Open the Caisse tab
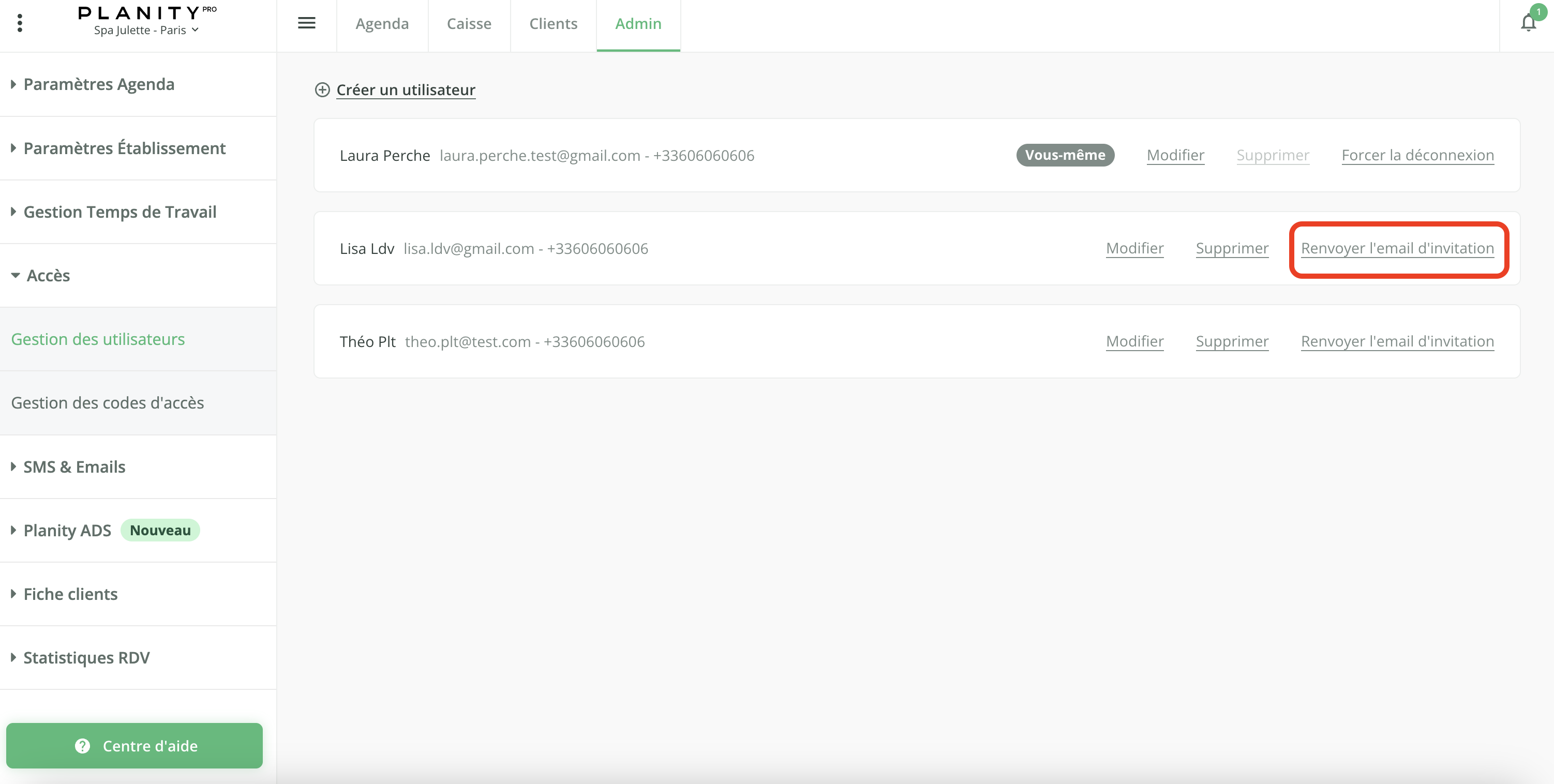 (469, 23)
